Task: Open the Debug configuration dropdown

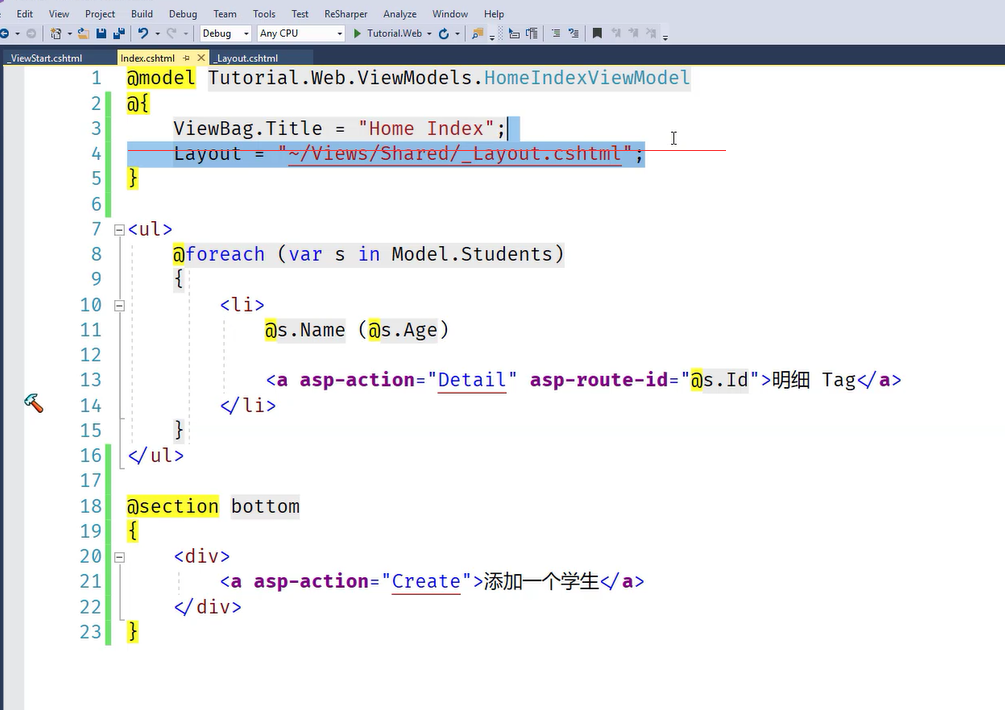Action: point(224,34)
